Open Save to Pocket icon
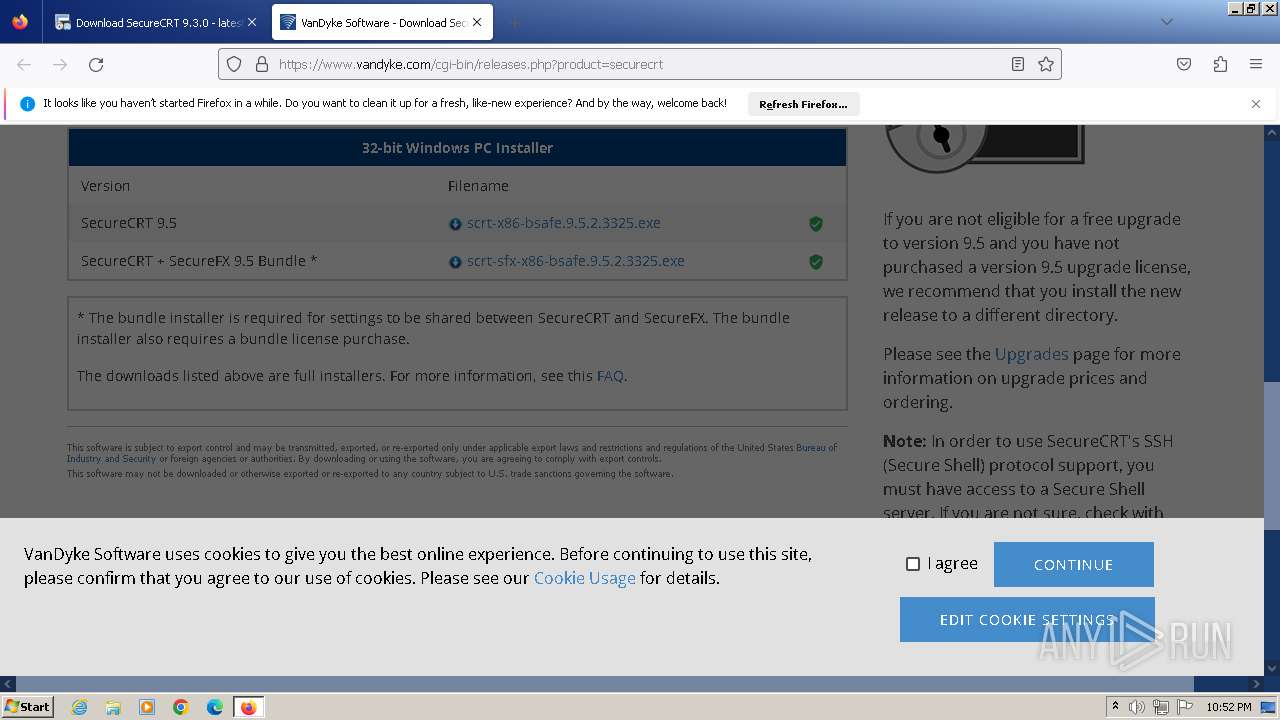 coord(1184,64)
